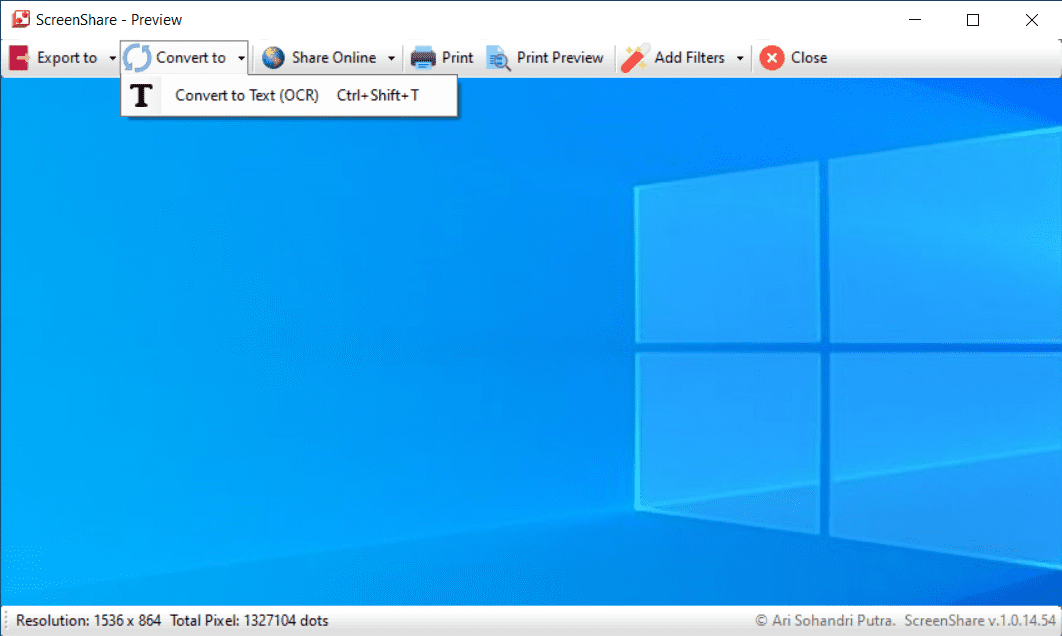Click the ScreenShare app icon in title bar
1062x636 pixels.
click(21, 19)
